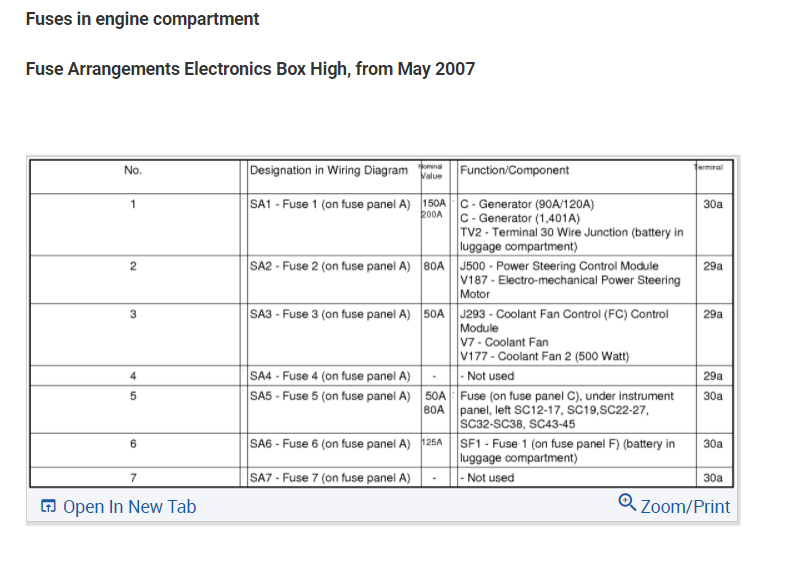Click row number '7' in the table

click(x=133, y=478)
